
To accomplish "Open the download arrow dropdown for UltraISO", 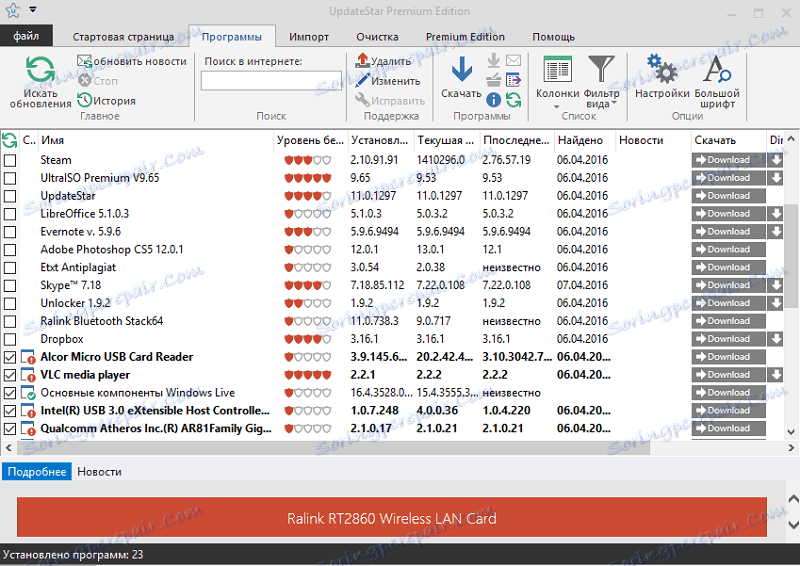I will pyautogui.click(x=776, y=178).
